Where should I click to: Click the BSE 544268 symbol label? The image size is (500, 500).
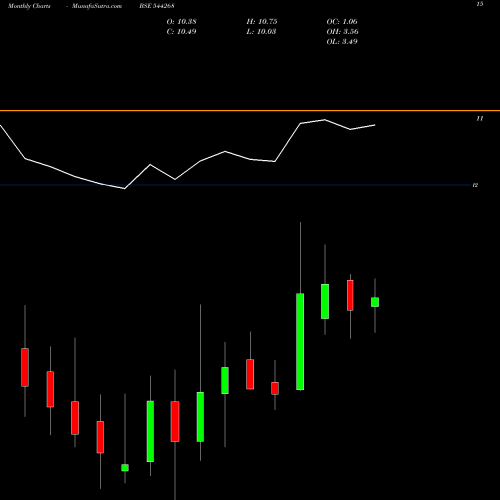click(x=157, y=6)
